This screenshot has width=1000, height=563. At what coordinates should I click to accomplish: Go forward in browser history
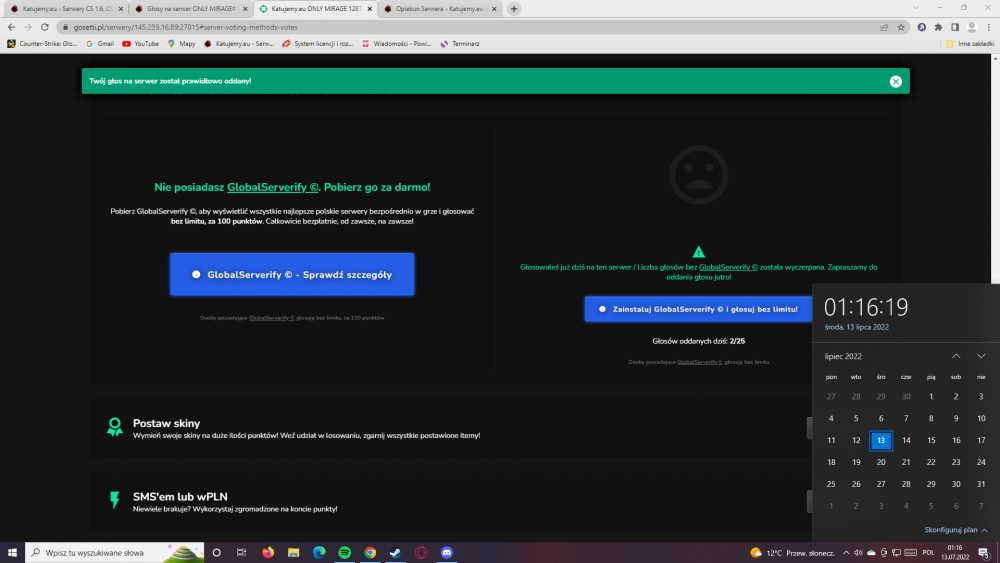[28, 27]
